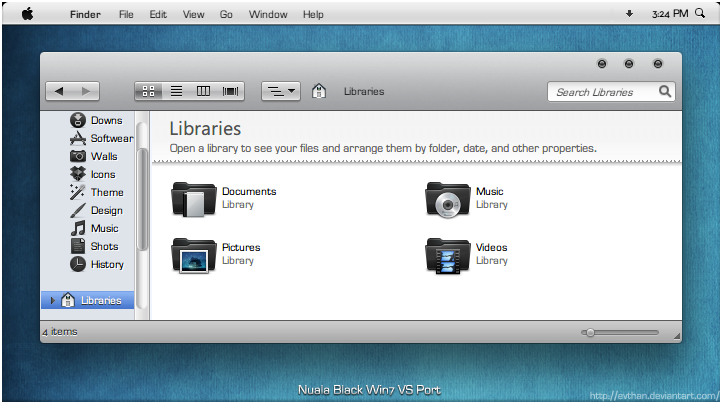Click the Search Libraries field
Screen dimensions: 722x404
pyautogui.click(x=605, y=92)
